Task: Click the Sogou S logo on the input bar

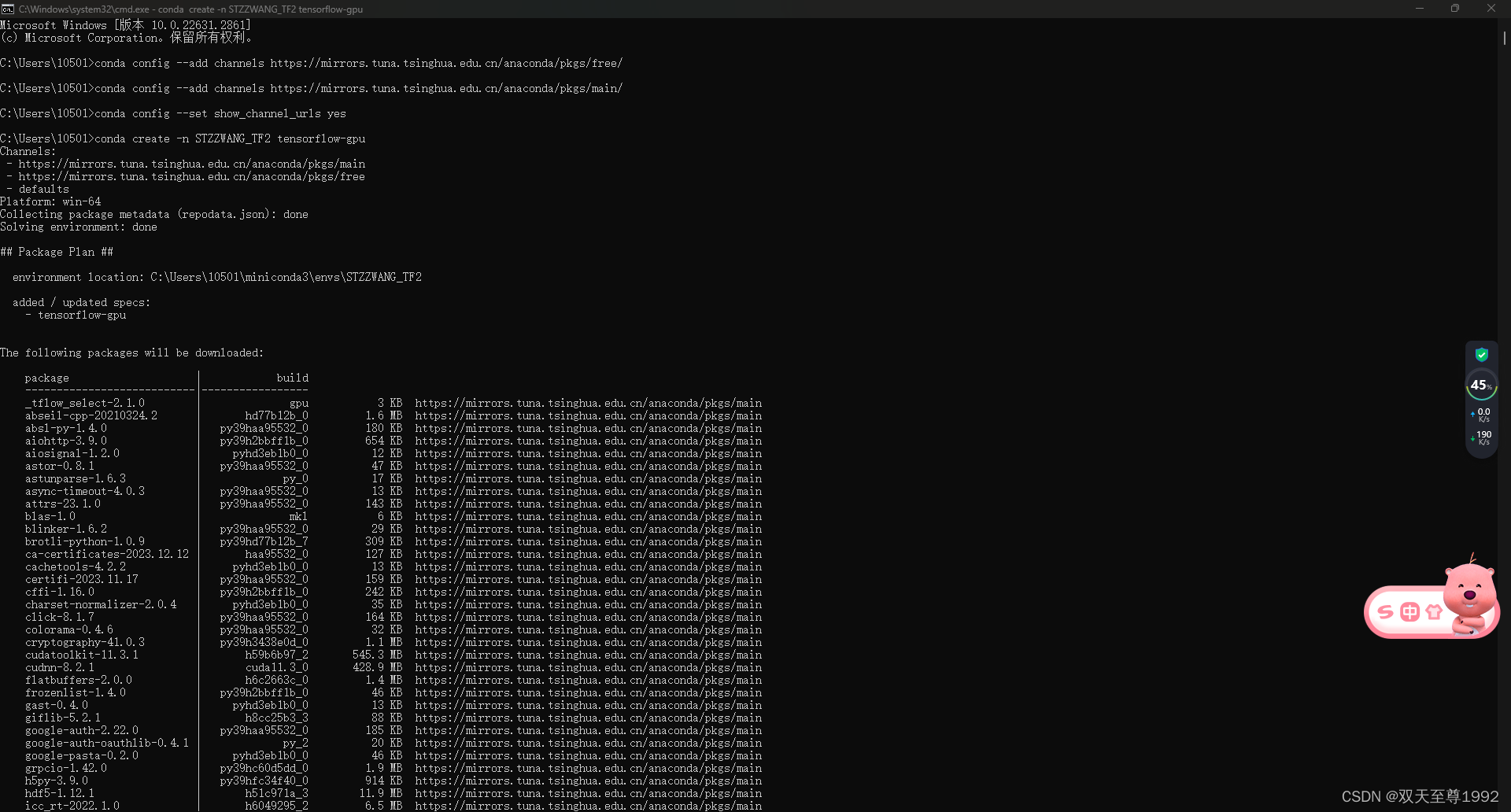Action: click(1386, 612)
